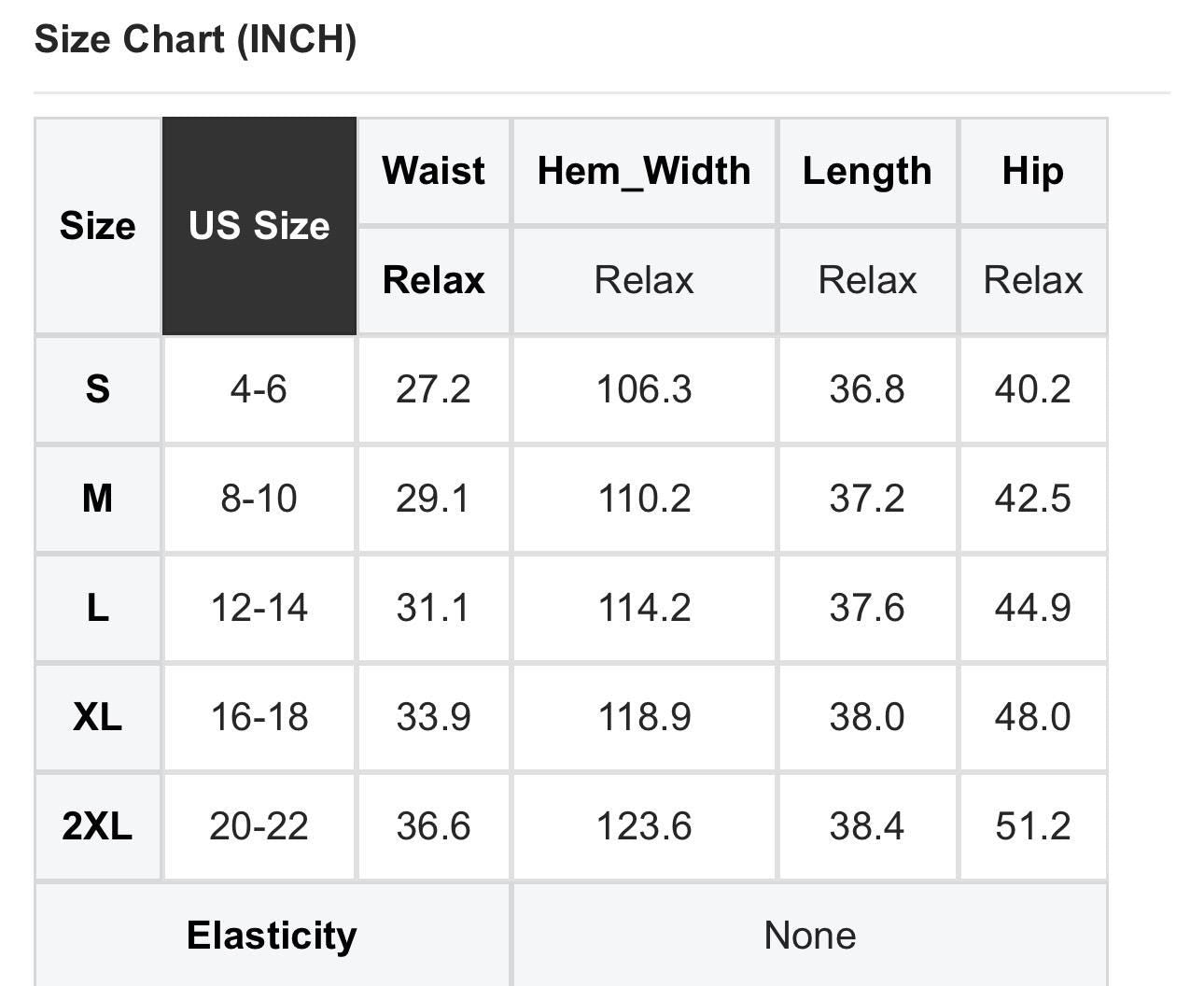Viewport: 1204px width, 986px height.
Task: Click the Elasticity row label
Action: [x=272, y=936]
